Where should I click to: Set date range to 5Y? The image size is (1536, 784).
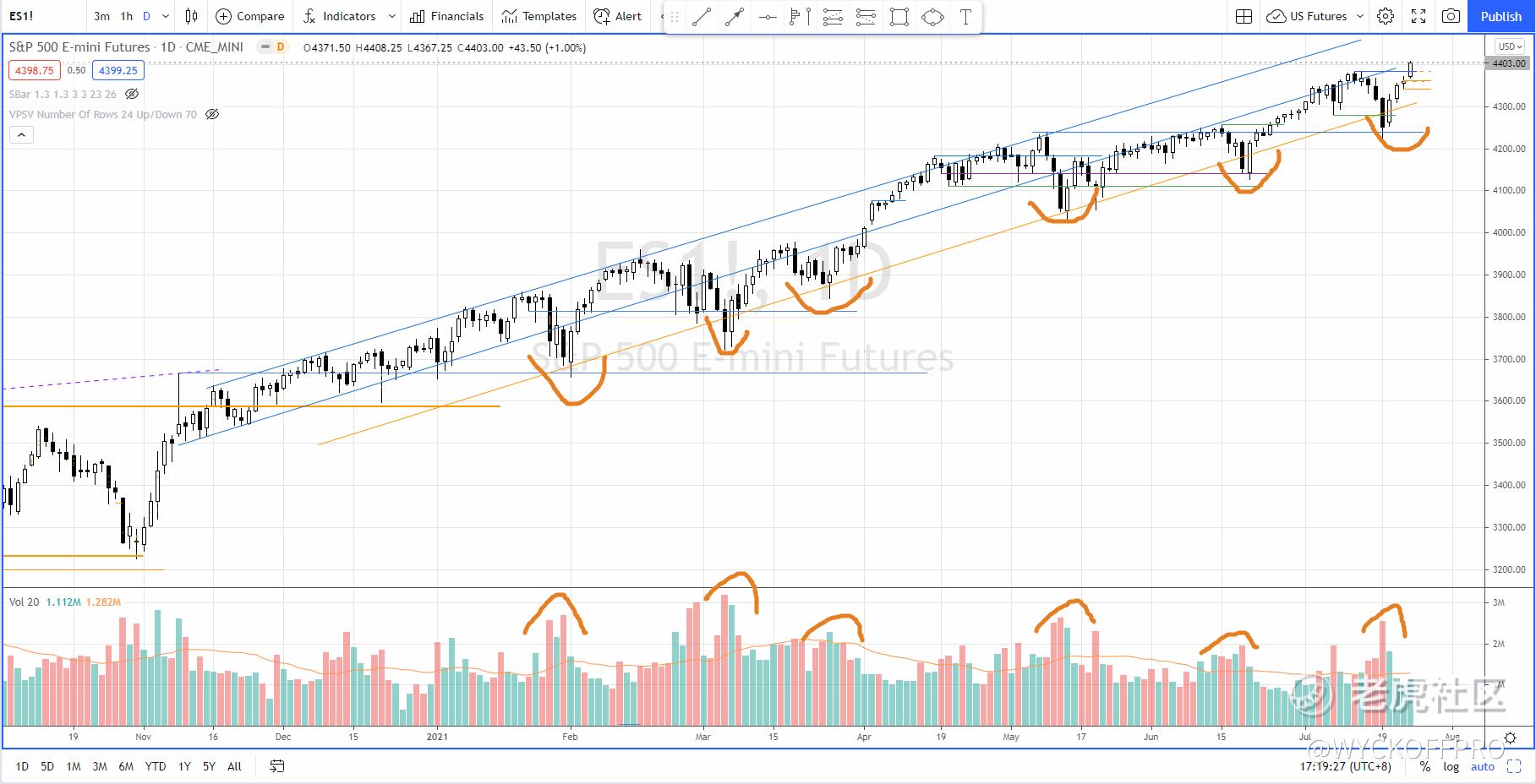(209, 766)
